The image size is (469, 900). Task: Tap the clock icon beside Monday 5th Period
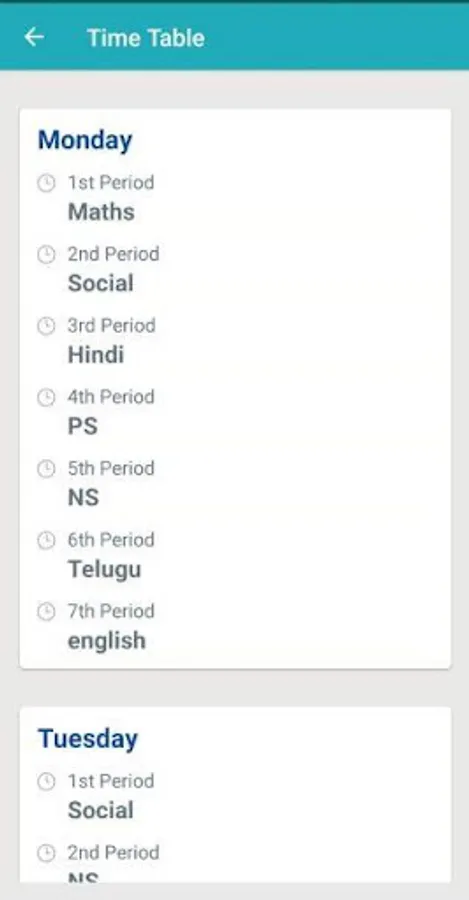(46, 469)
